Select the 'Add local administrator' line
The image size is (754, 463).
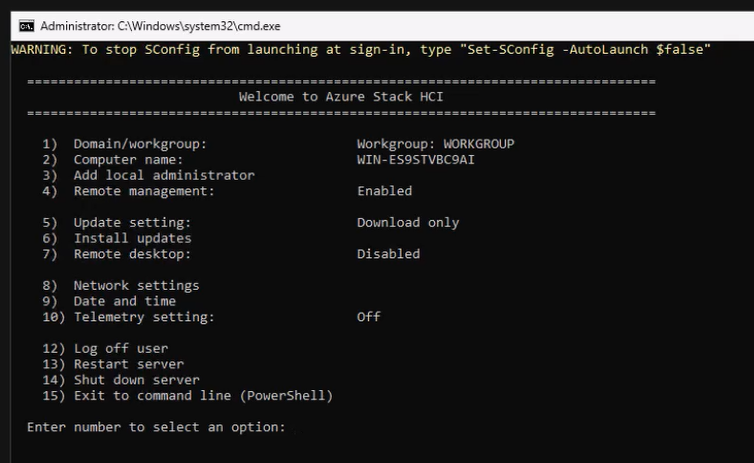(x=148, y=175)
